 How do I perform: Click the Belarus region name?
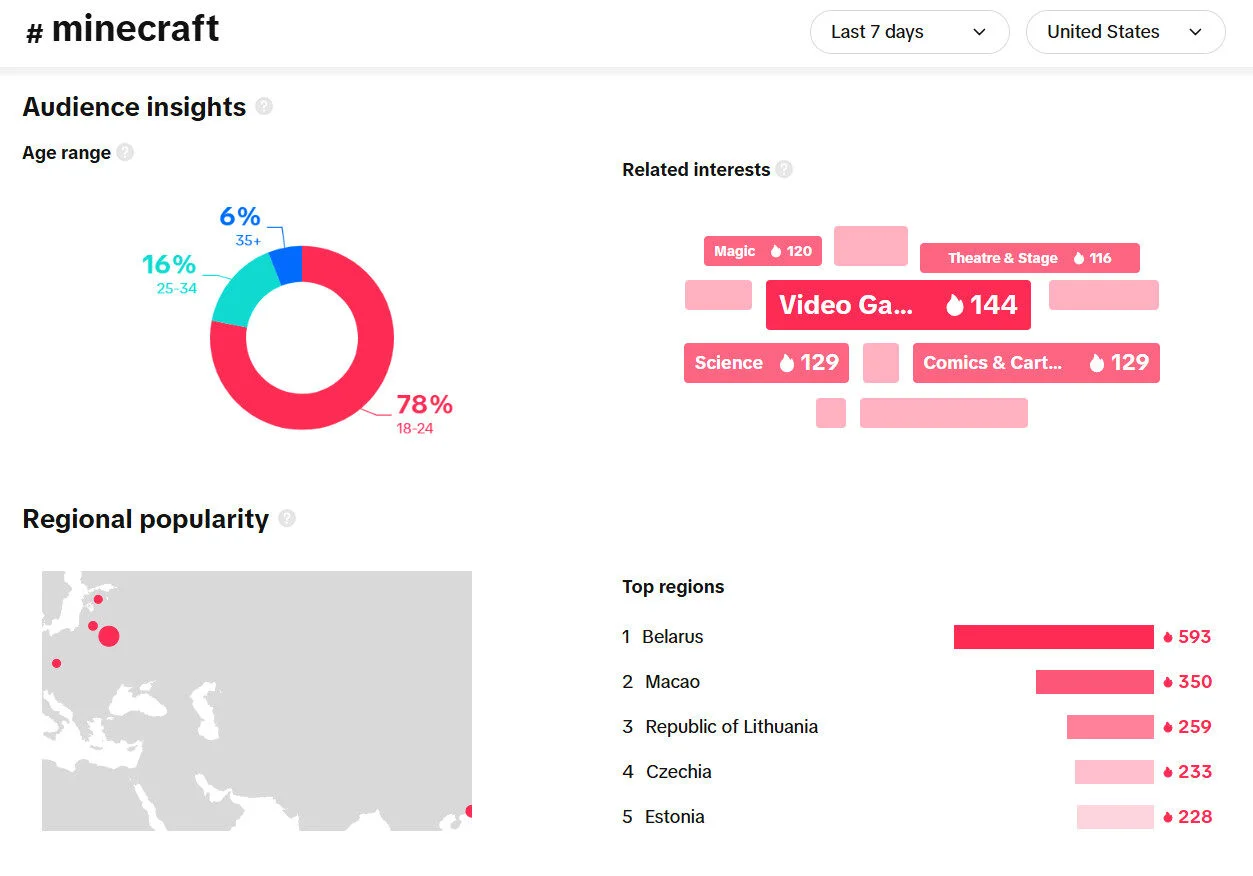(x=675, y=636)
